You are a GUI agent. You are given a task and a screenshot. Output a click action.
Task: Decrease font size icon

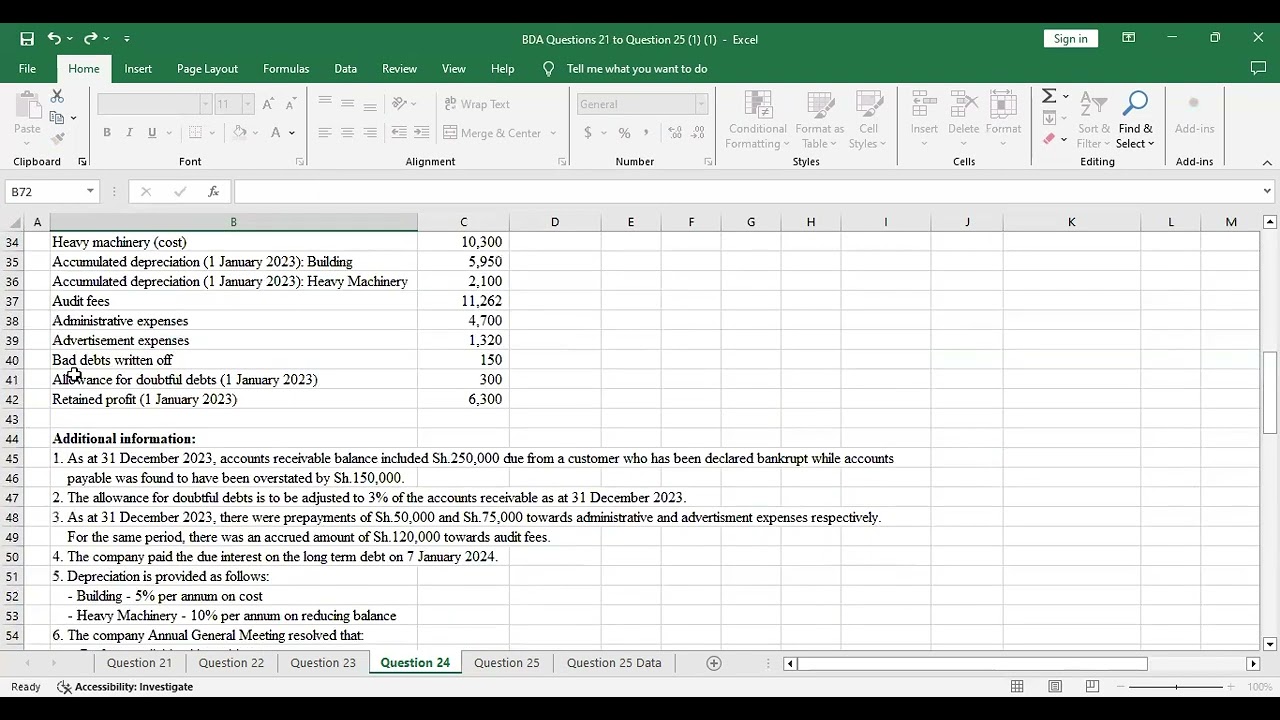click(290, 104)
